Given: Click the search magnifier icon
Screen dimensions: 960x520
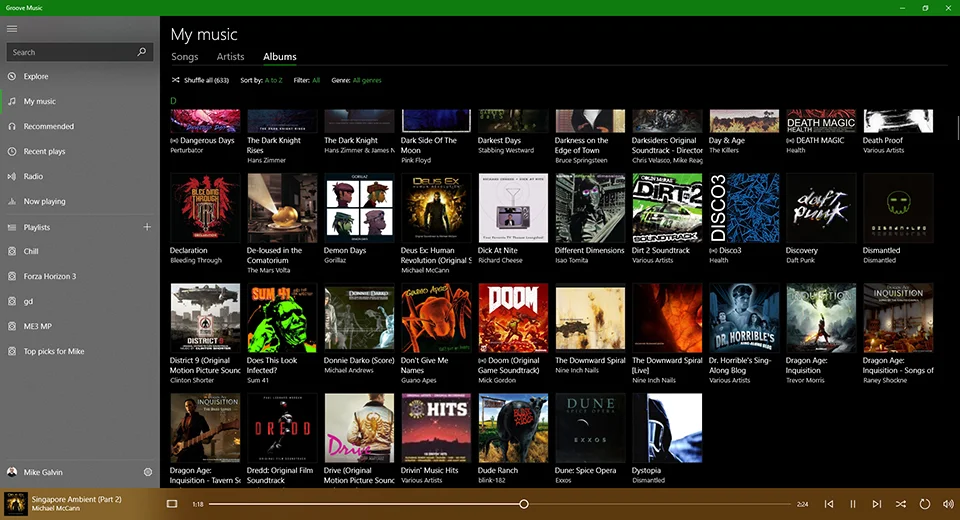Looking at the screenshot, I should pos(142,52).
